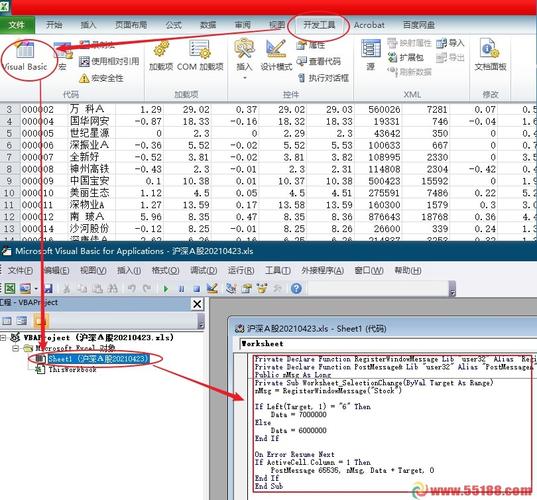Open Macro Security (宏安全性) settings
This screenshot has width=537, height=500.
point(101,78)
